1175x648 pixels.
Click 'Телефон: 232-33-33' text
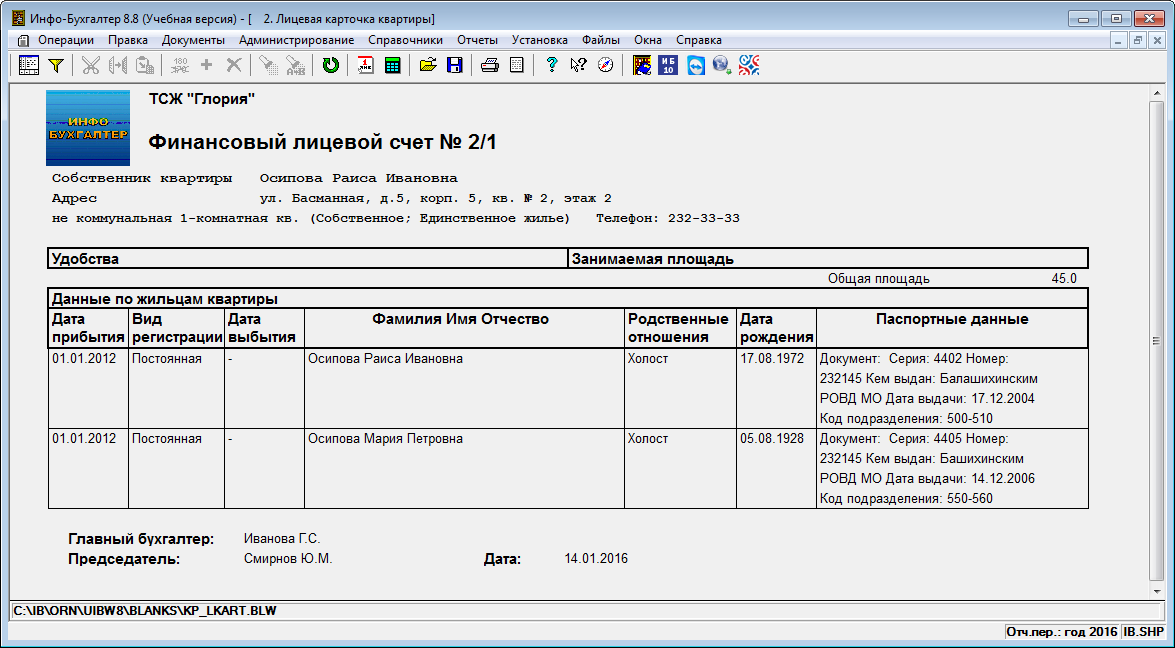click(668, 219)
